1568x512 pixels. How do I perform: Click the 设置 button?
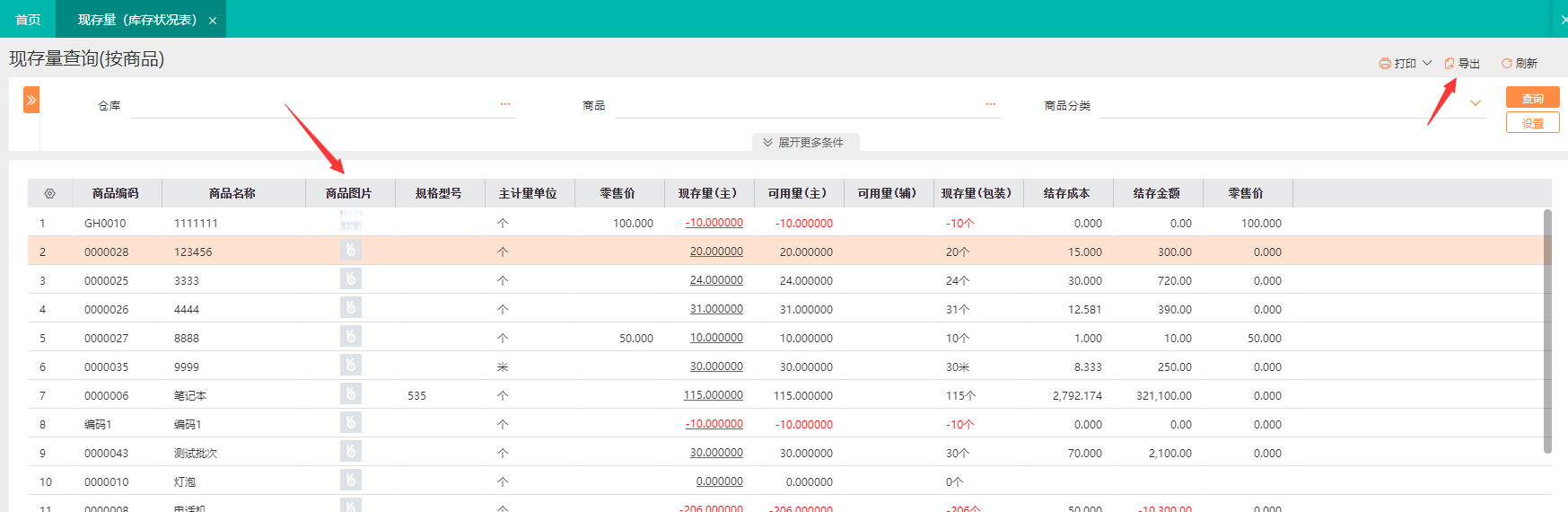(x=1532, y=123)
